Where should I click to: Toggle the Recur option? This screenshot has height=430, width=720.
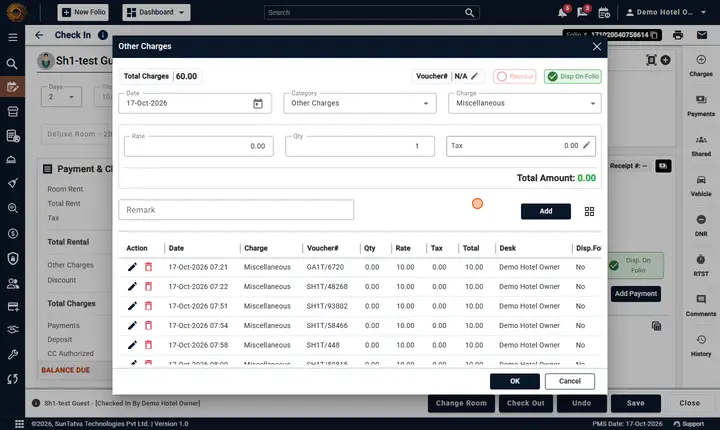(515, 76)
